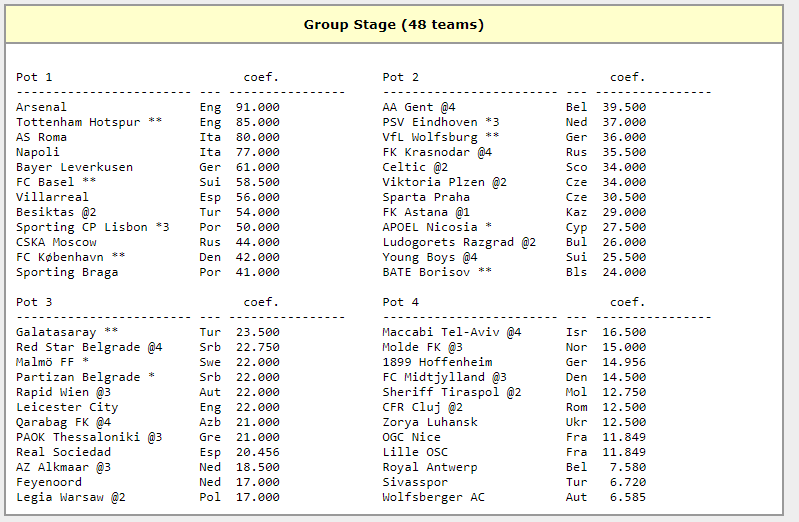Click CSKA Moscow team name
This screenshot has height=522, width=799.
(x=56, y=242)
